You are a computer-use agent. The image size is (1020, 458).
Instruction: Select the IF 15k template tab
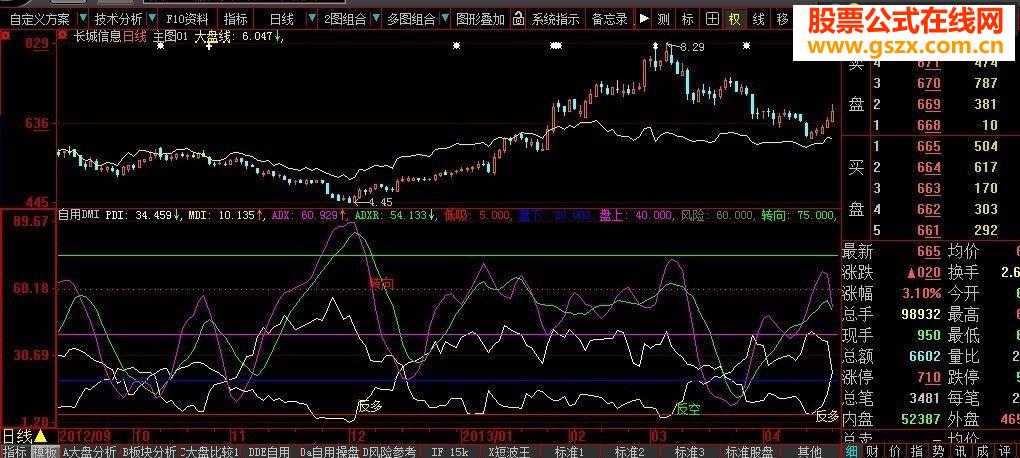(450, 451)
